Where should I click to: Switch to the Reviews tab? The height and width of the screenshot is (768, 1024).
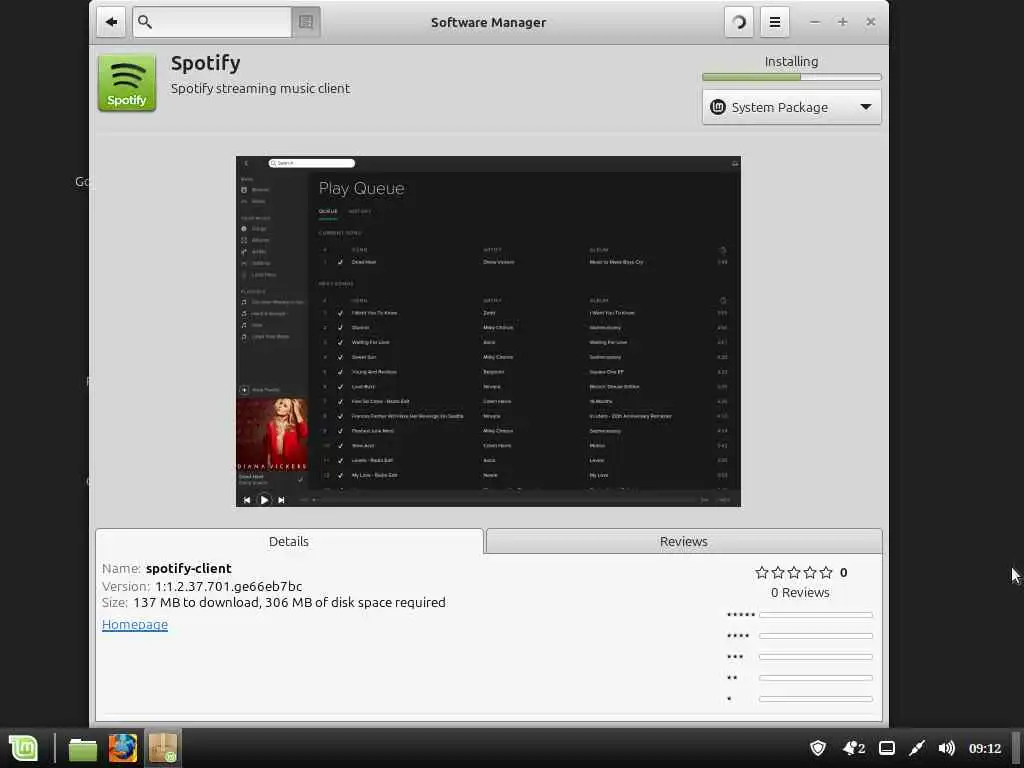point(684,541)
